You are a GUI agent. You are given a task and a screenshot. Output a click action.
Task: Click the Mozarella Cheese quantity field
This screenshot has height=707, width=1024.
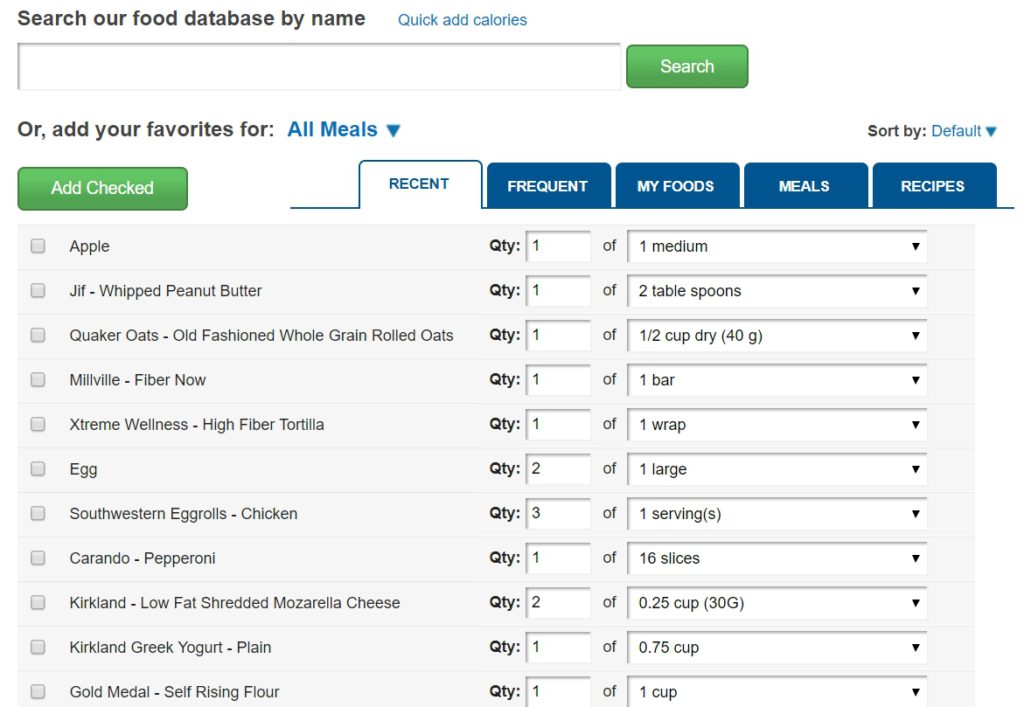point(558,603)
